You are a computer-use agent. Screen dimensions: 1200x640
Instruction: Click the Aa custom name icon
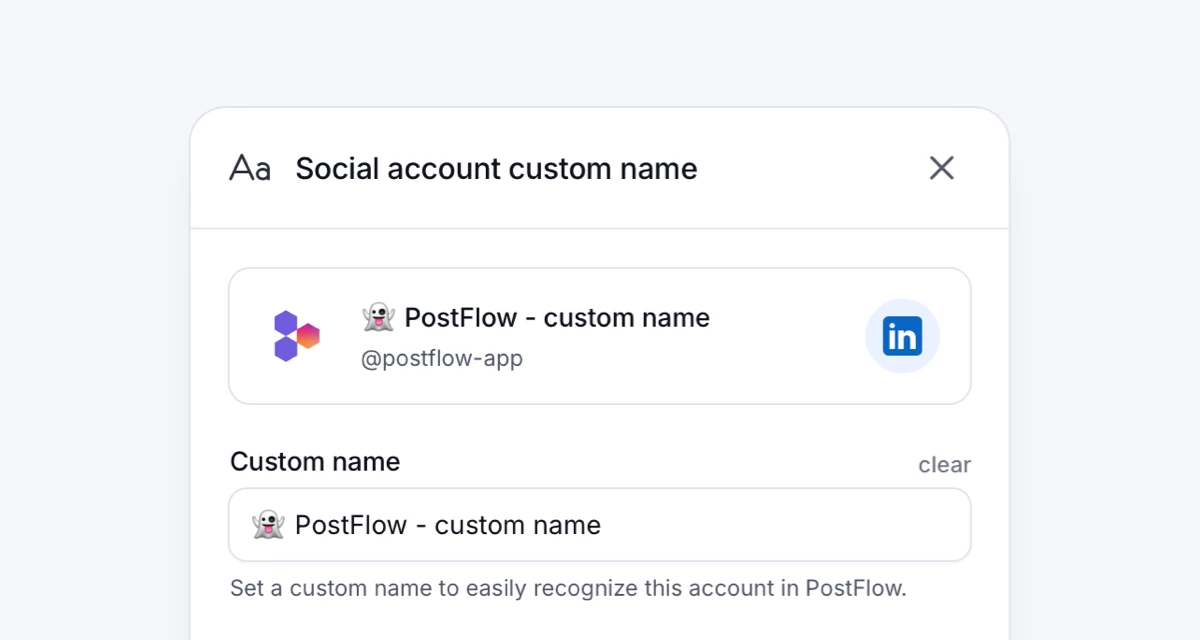point(250,168)
